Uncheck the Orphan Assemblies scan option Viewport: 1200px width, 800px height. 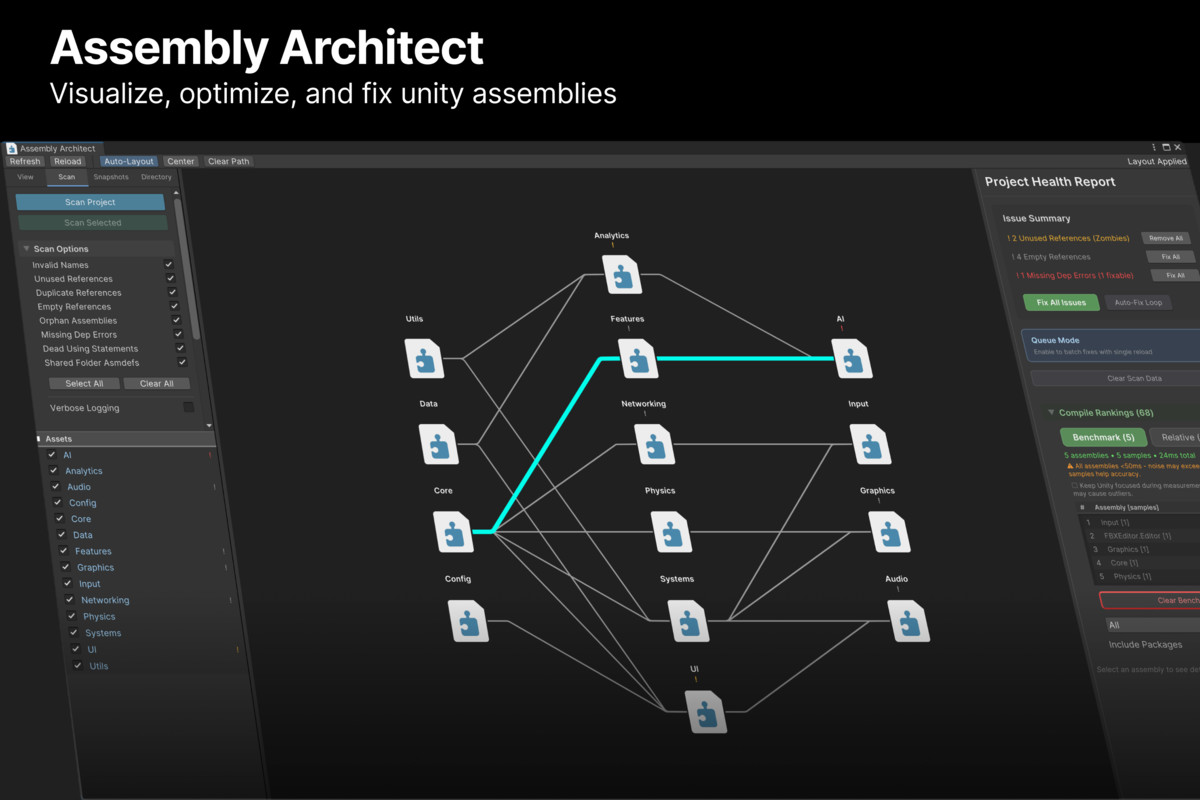click(177, 320)
